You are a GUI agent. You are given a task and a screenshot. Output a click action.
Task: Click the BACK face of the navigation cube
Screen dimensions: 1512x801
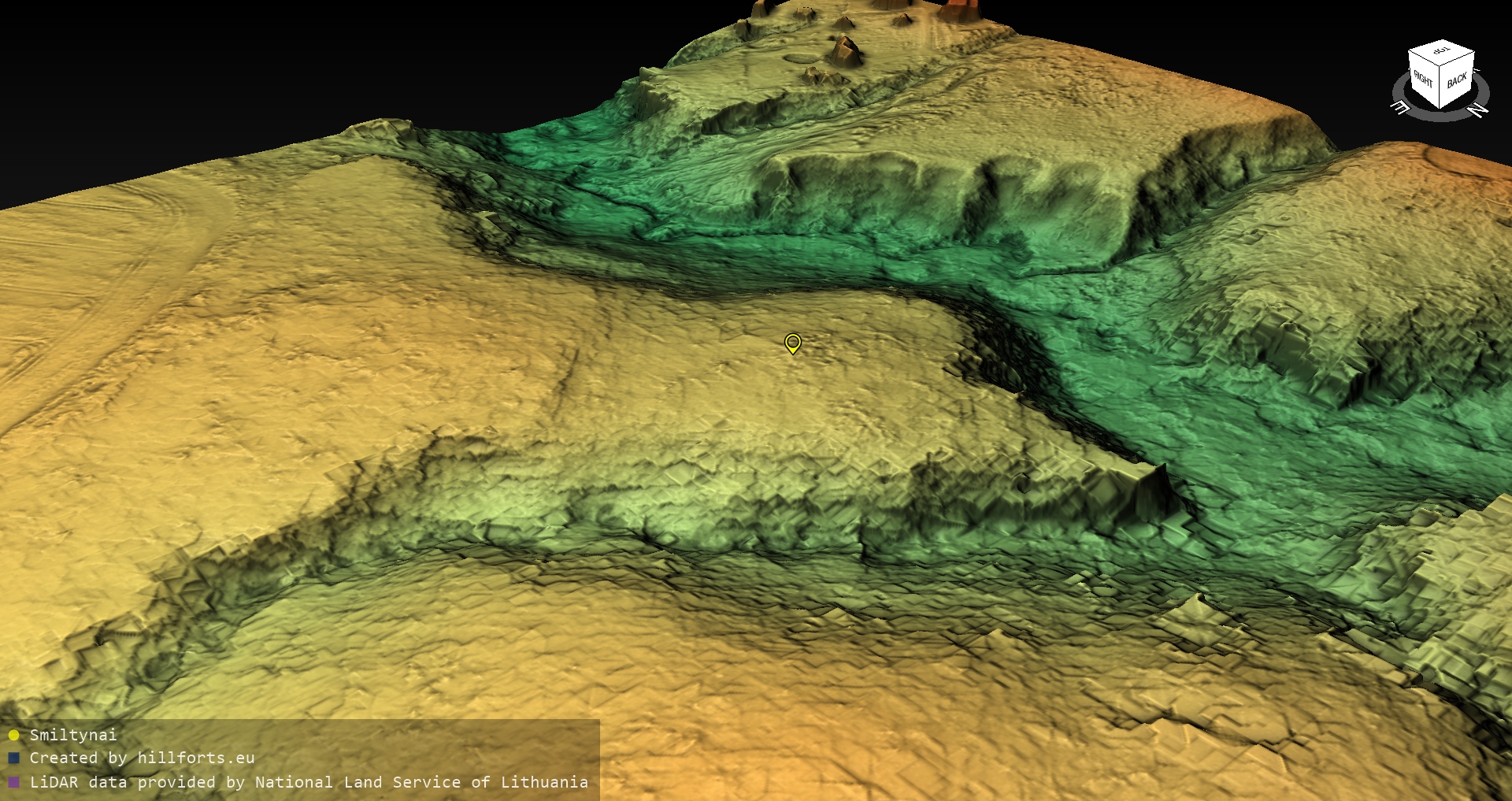[x=1457, y=80]
